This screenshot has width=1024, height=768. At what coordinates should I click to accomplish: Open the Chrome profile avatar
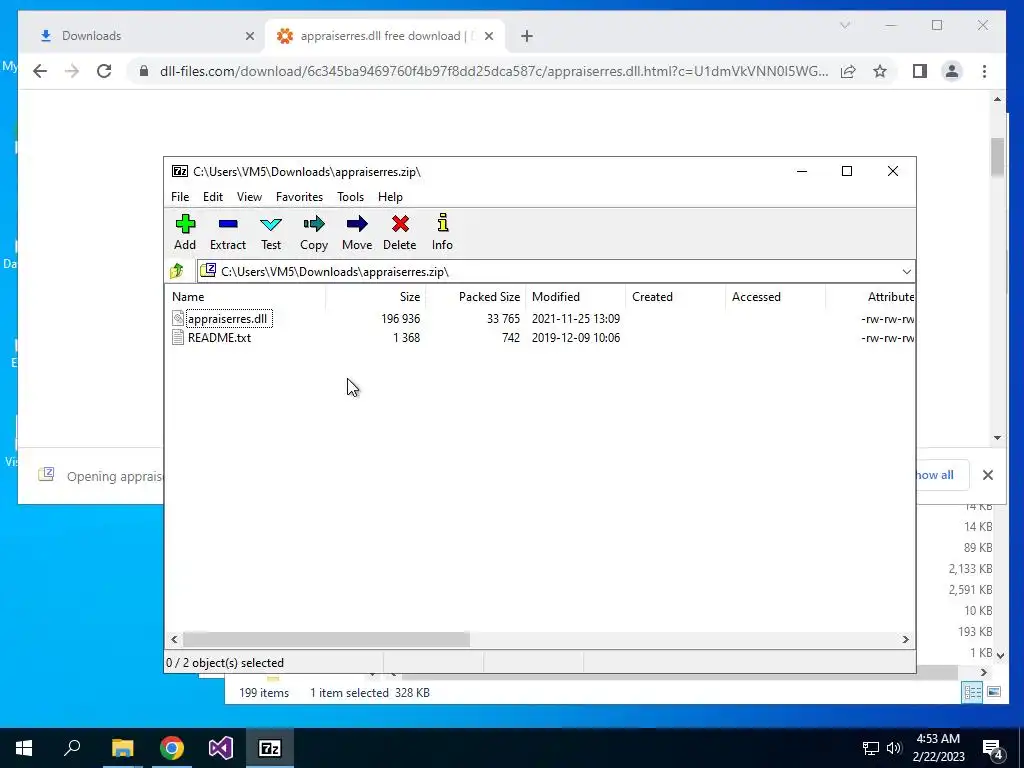(952, 71)
